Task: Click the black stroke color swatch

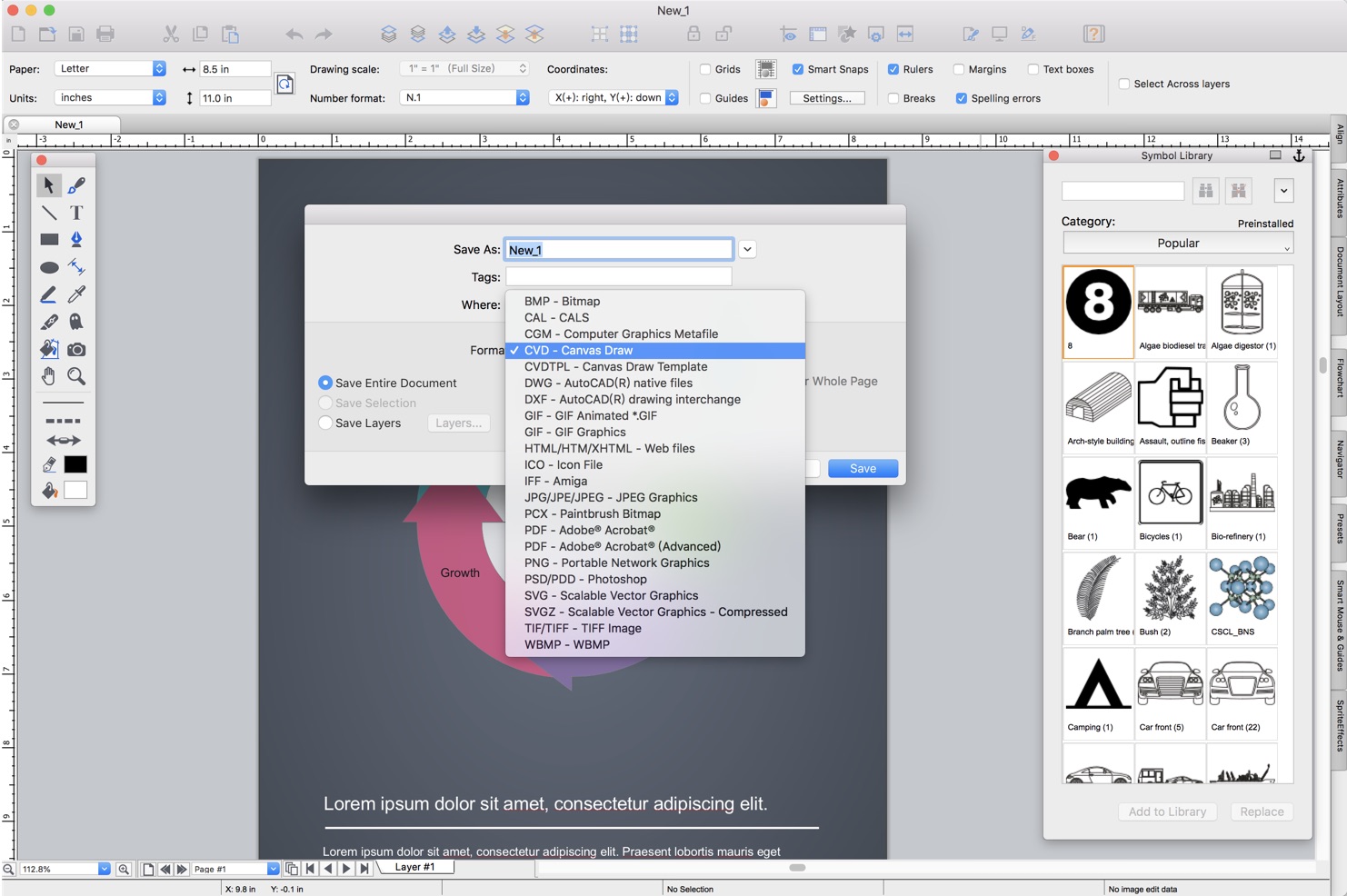Action: [x=75, y=464]
